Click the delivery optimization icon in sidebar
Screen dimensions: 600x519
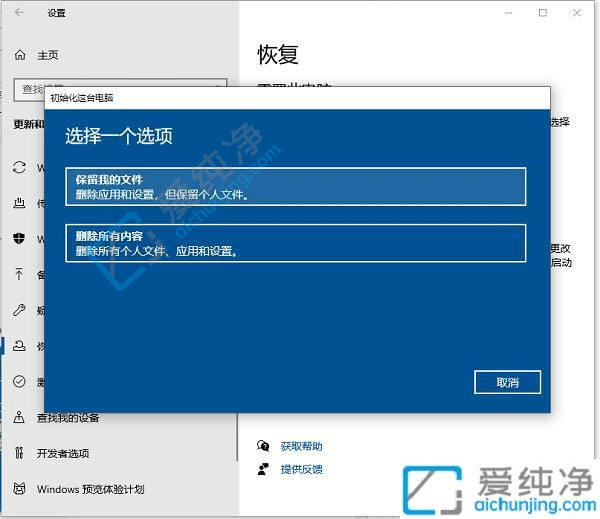point(19,203)
